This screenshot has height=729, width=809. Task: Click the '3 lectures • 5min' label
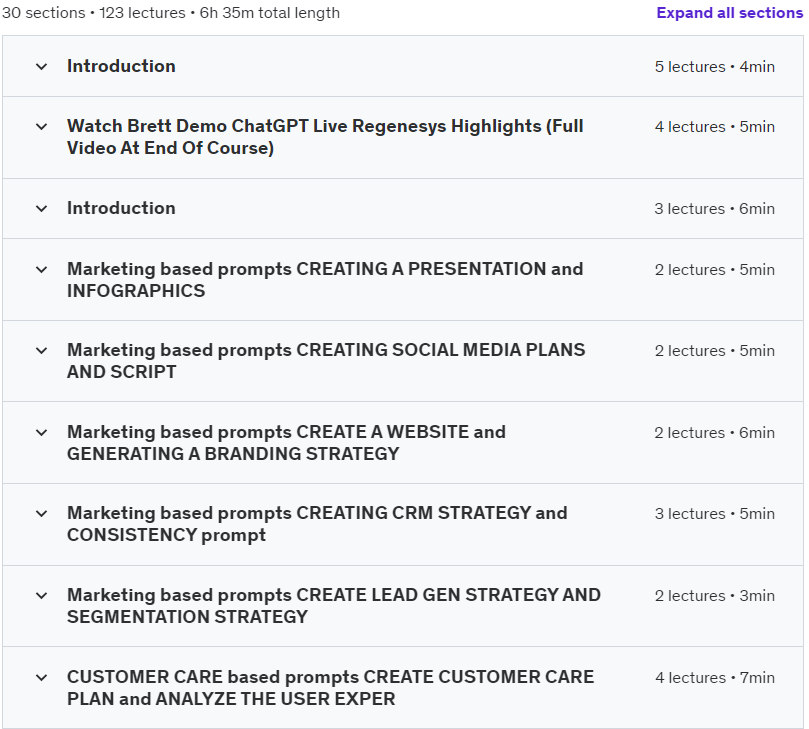[x=715, y=513]
